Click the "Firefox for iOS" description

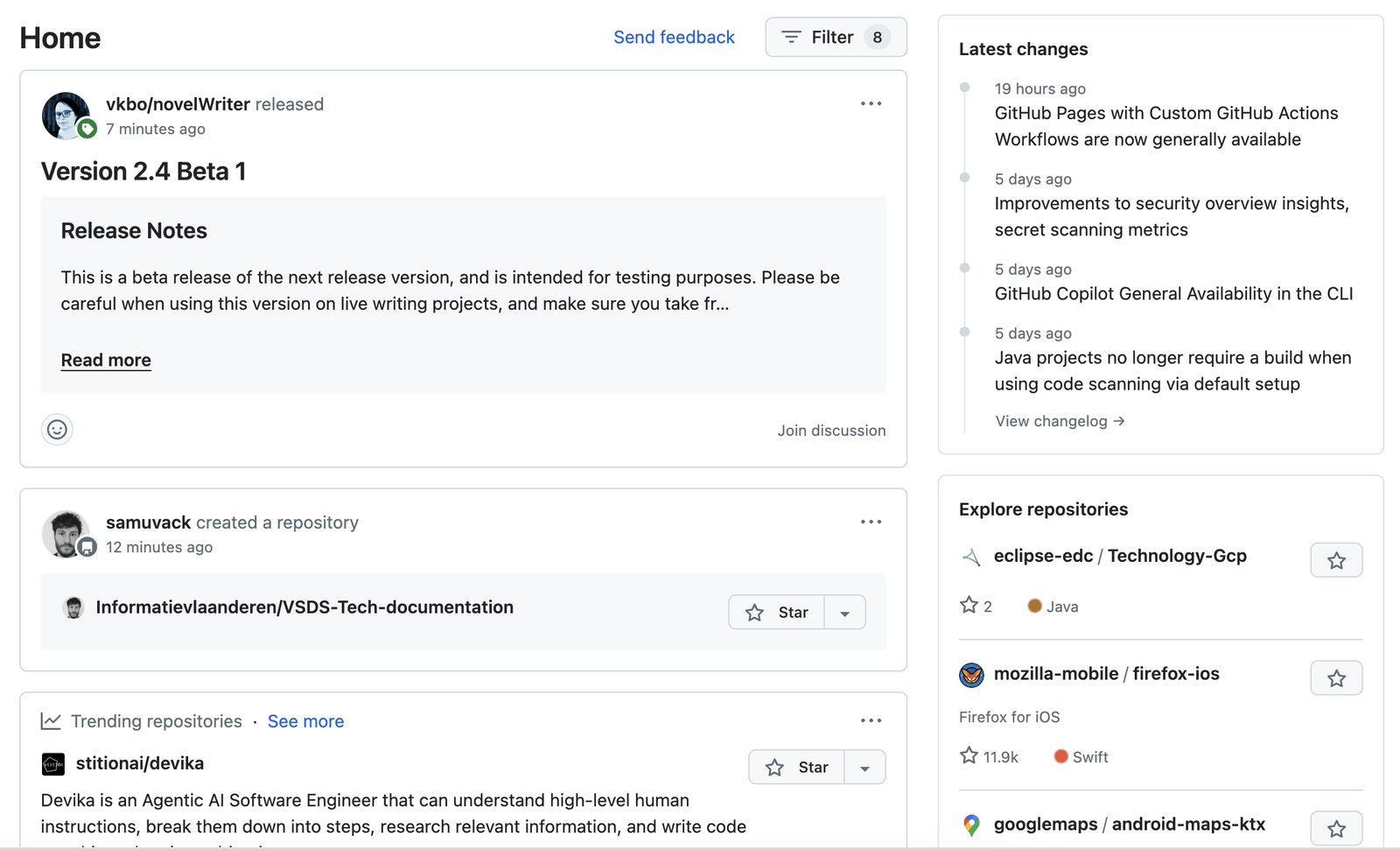(1009, 717)
